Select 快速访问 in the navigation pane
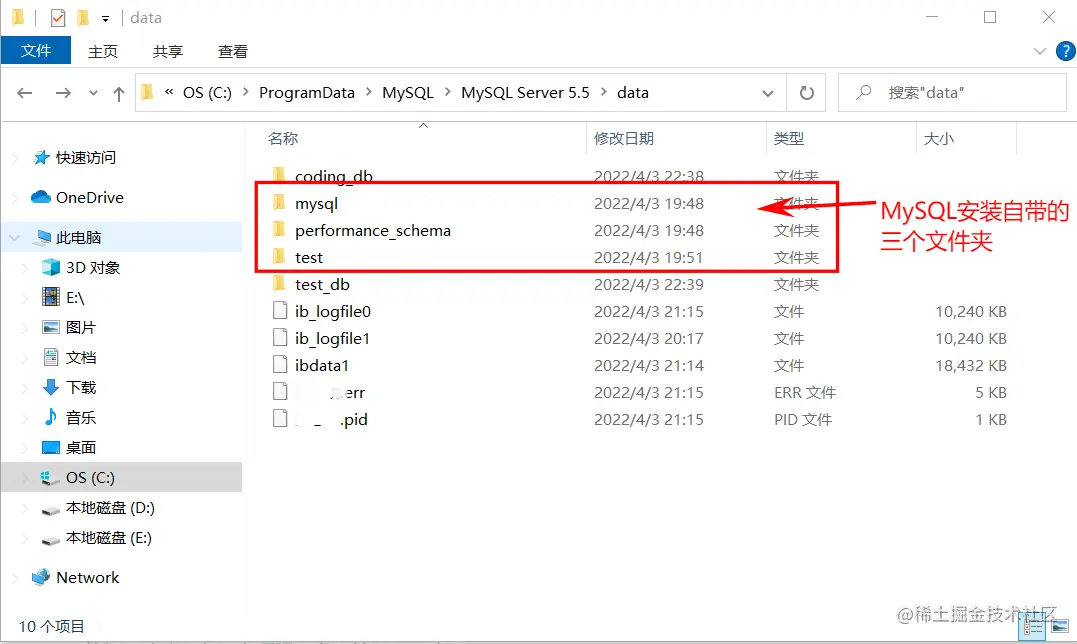1077x644 pixels. click(85, 158)
